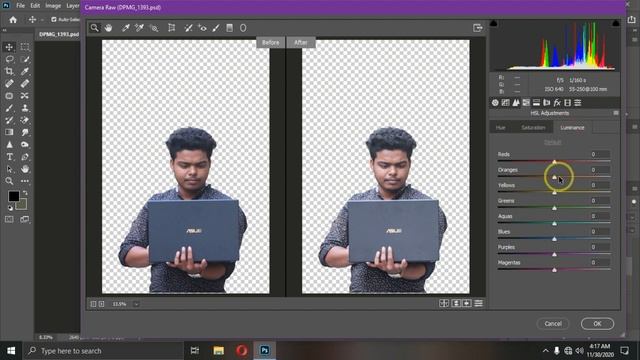Select the Color Sampler tool
This screenshot has width=640, height=360.
pos(139,28)
